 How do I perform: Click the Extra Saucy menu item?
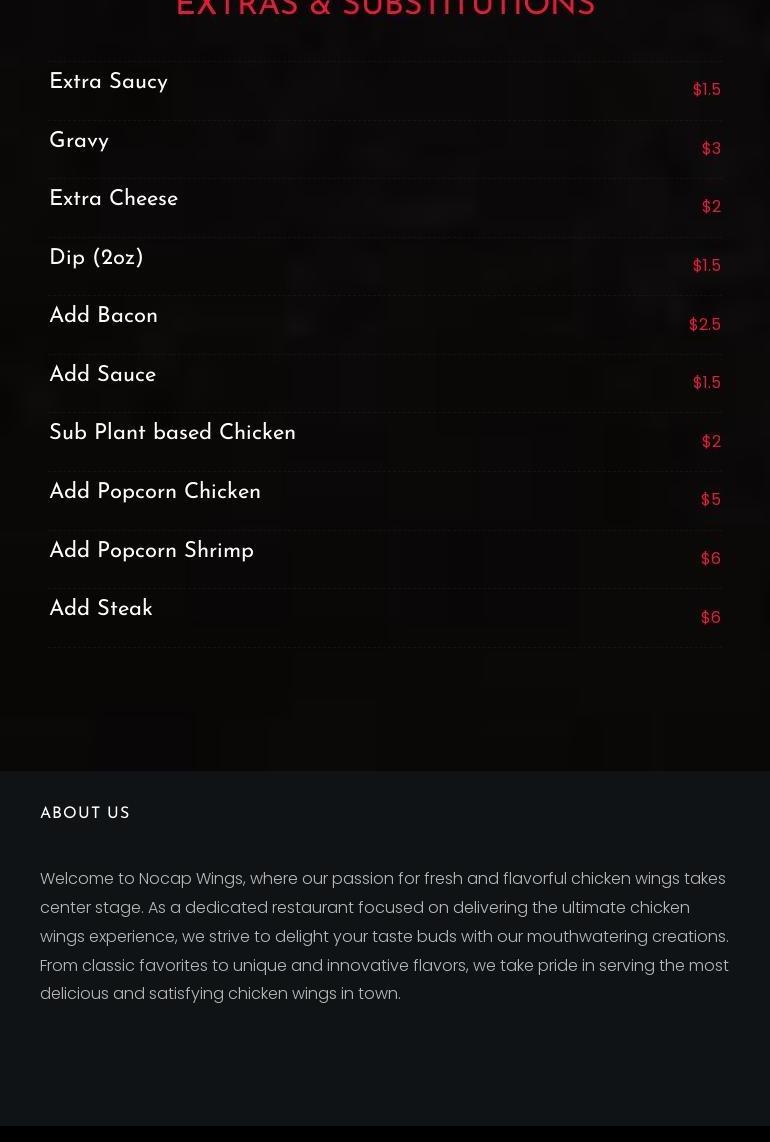click(109, 82)
